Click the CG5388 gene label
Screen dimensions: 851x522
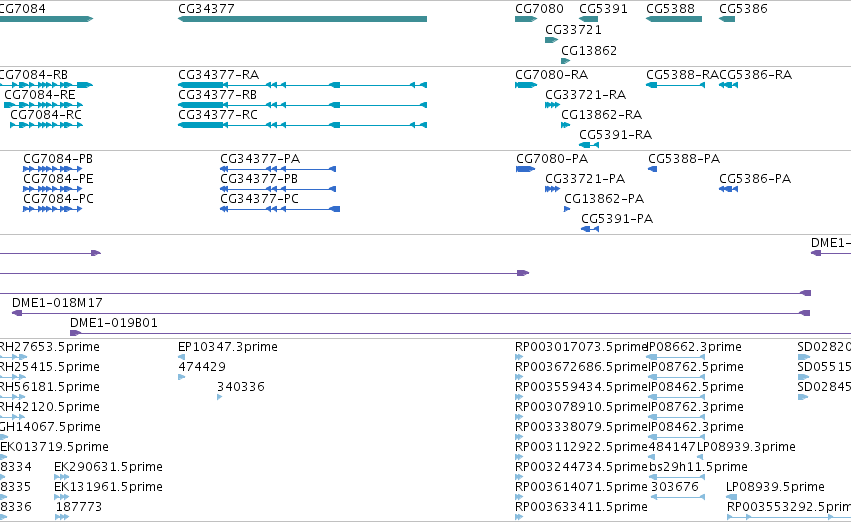(x=670, y=9)
